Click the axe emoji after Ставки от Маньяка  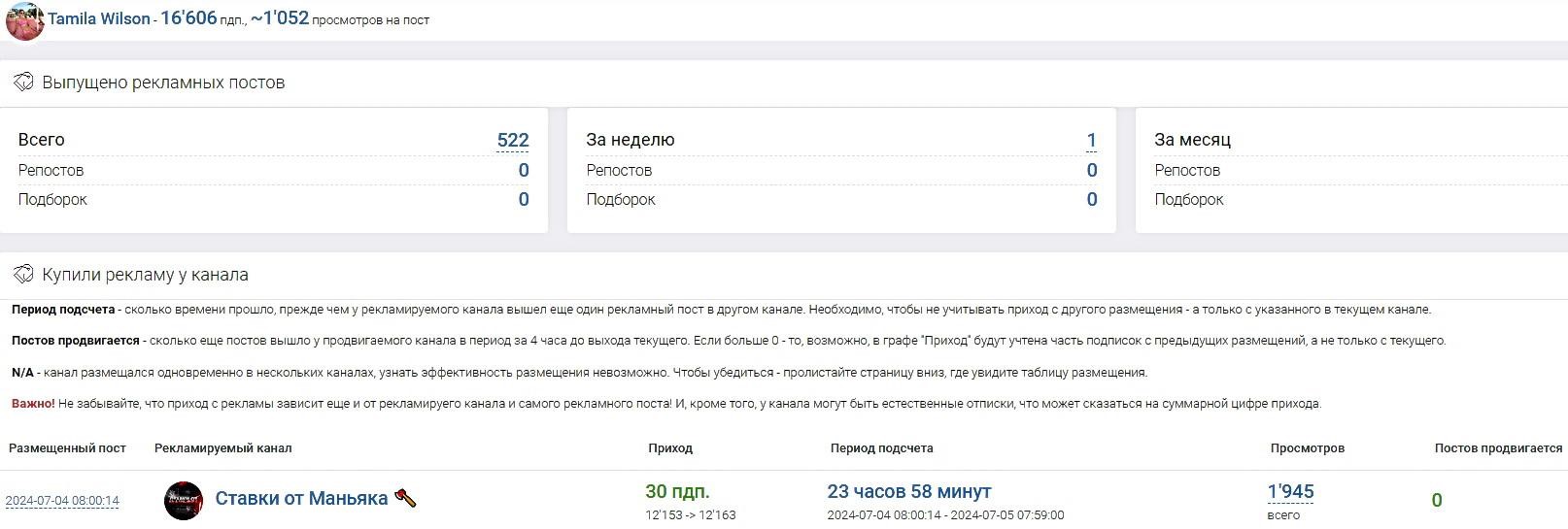(x=405, y=499)
